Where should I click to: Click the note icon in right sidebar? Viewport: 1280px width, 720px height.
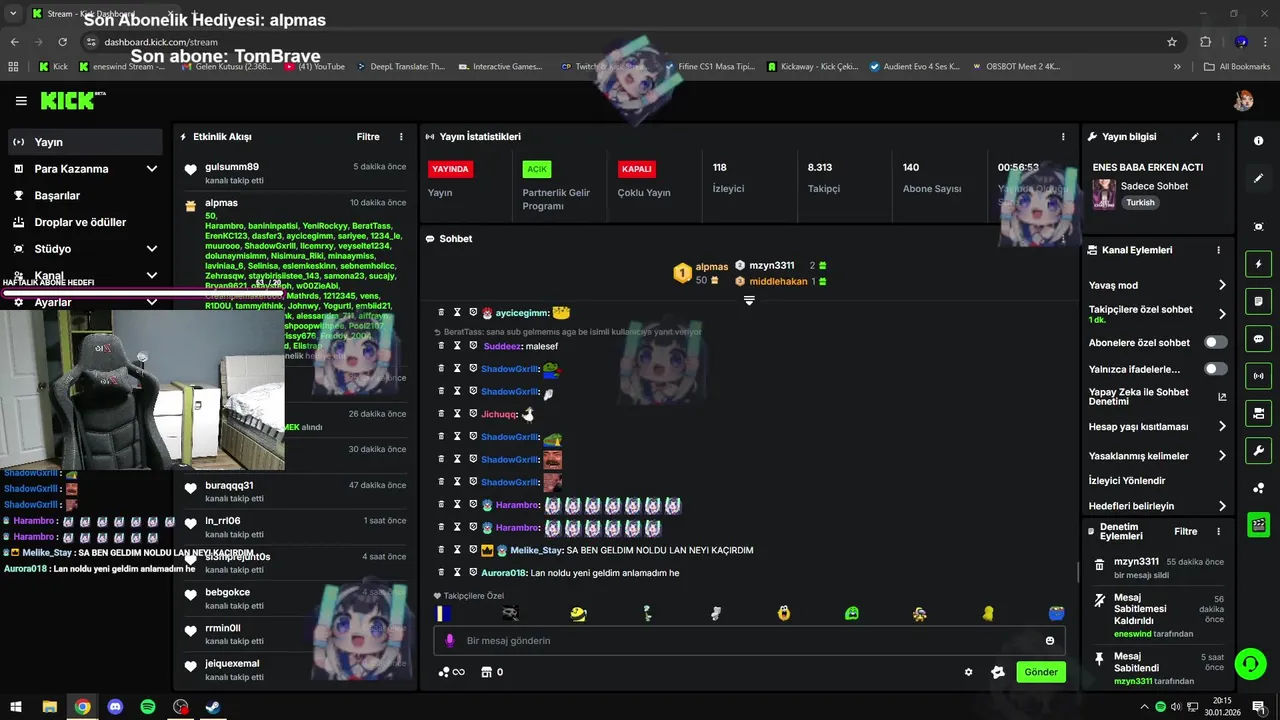pyautogui.click(x=1258, y=301)
